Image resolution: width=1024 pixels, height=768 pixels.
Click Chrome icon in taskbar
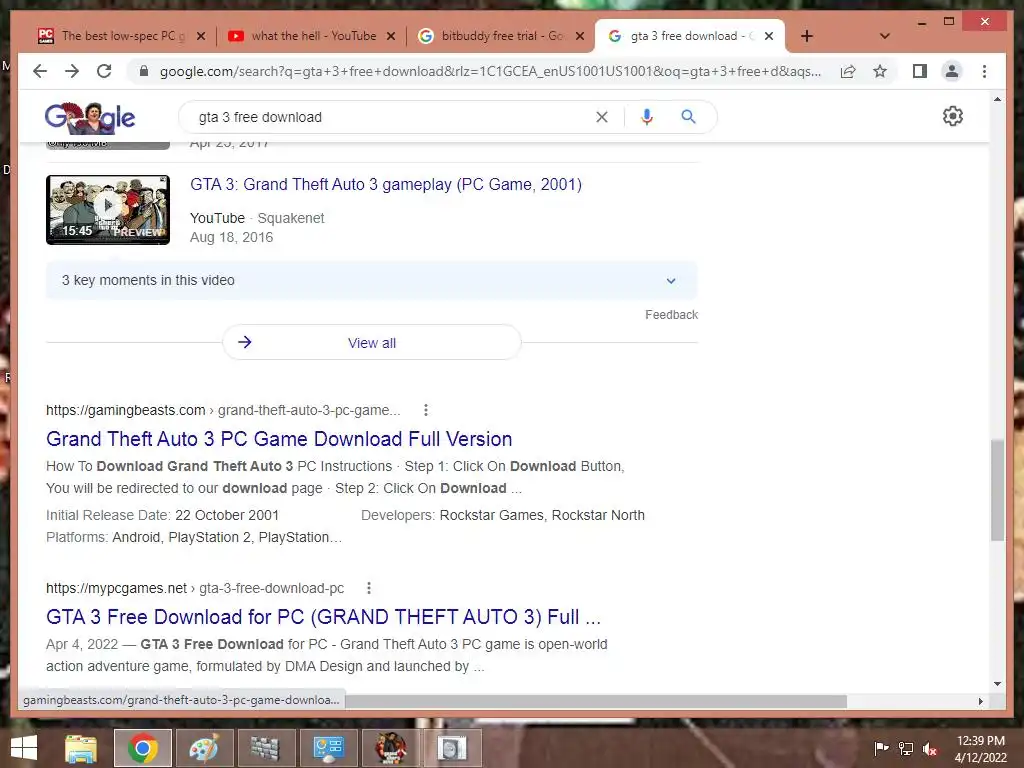tap(142, 748)
